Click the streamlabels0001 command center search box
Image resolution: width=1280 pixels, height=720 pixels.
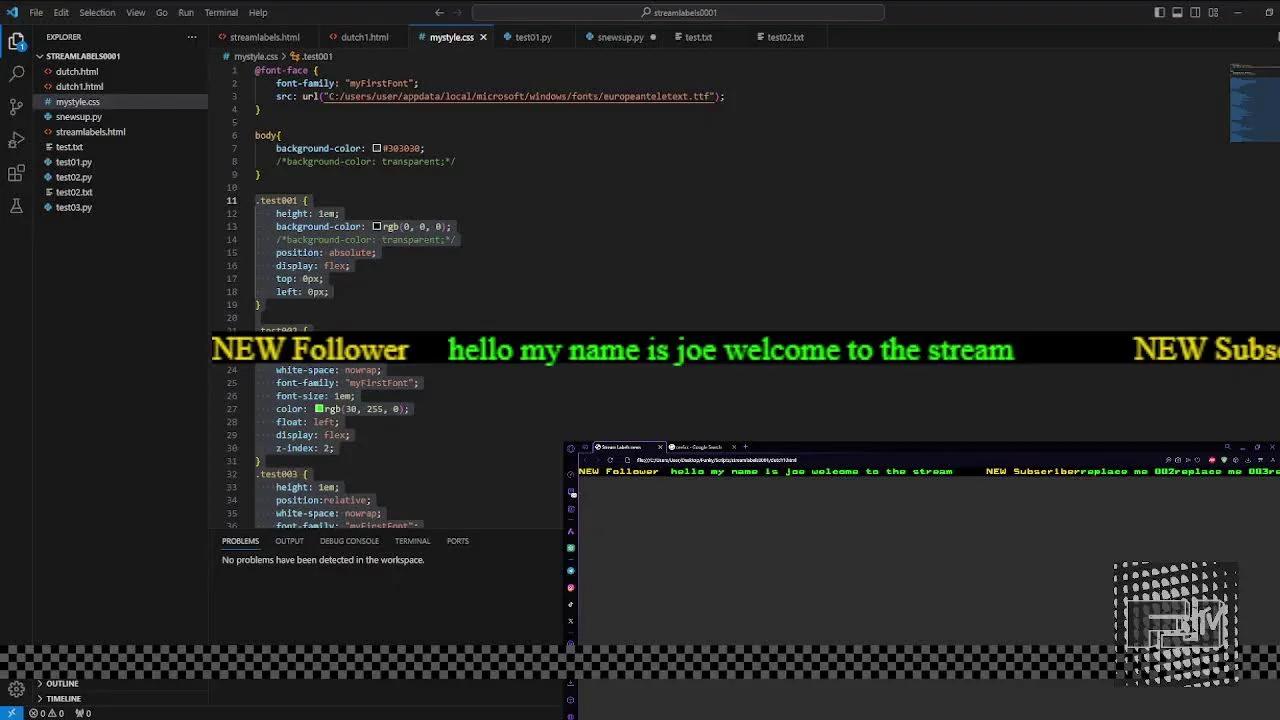(678, 12)
